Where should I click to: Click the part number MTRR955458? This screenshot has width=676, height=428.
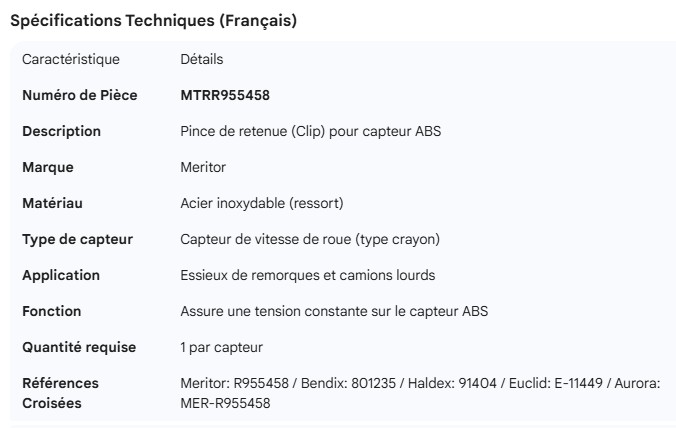(225, 96)
